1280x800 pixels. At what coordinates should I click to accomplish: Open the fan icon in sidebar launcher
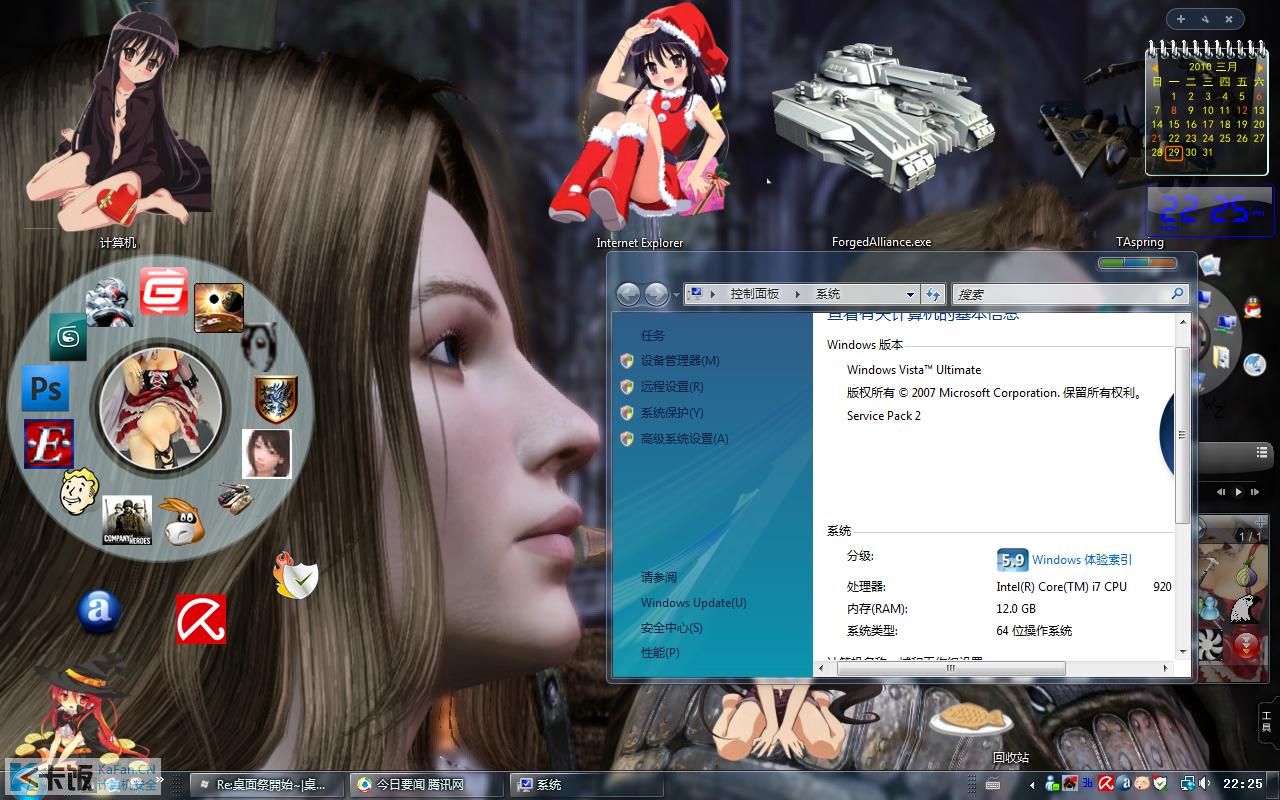point(1209,644)
